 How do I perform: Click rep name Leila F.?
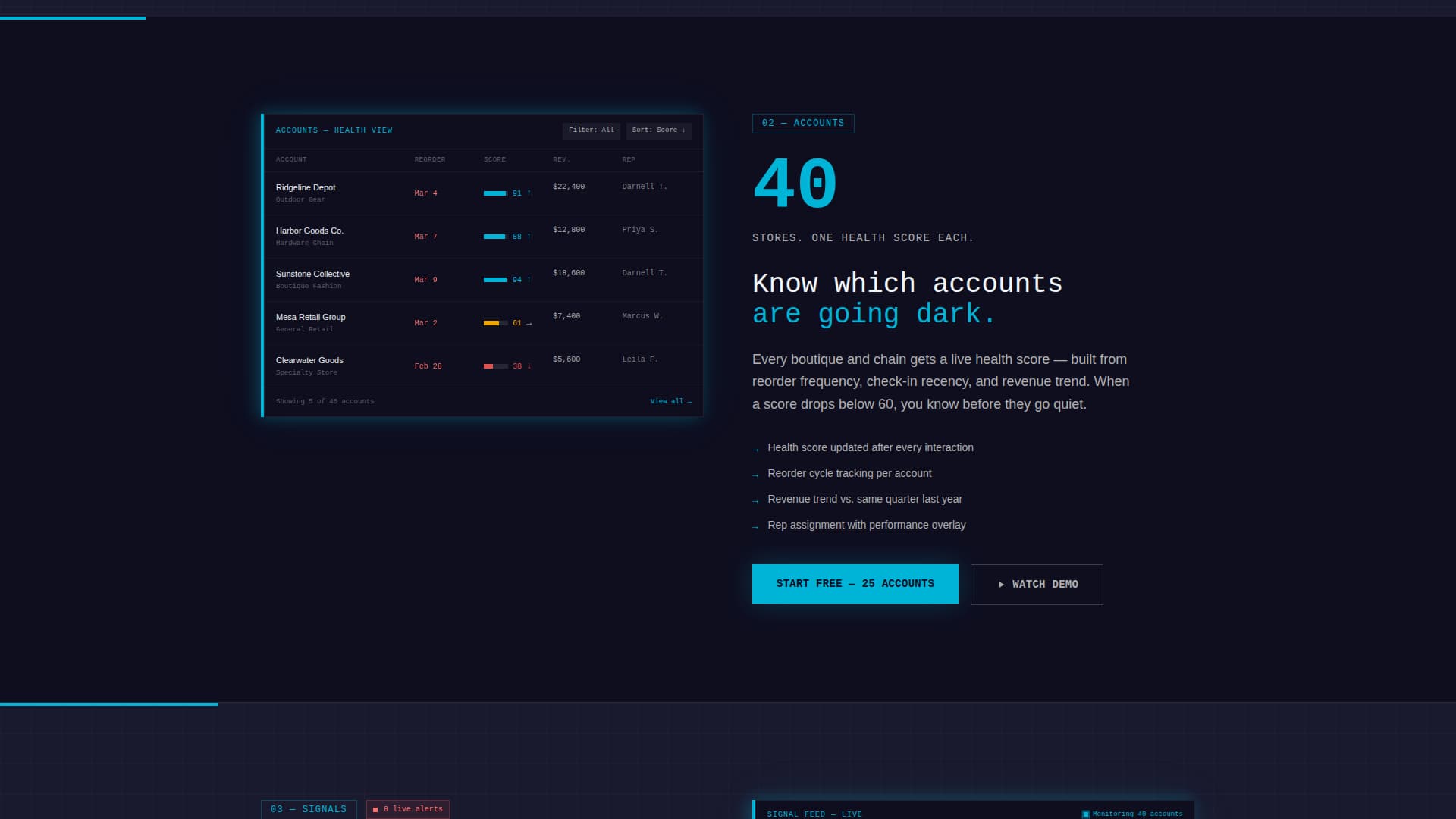point(640,359)
